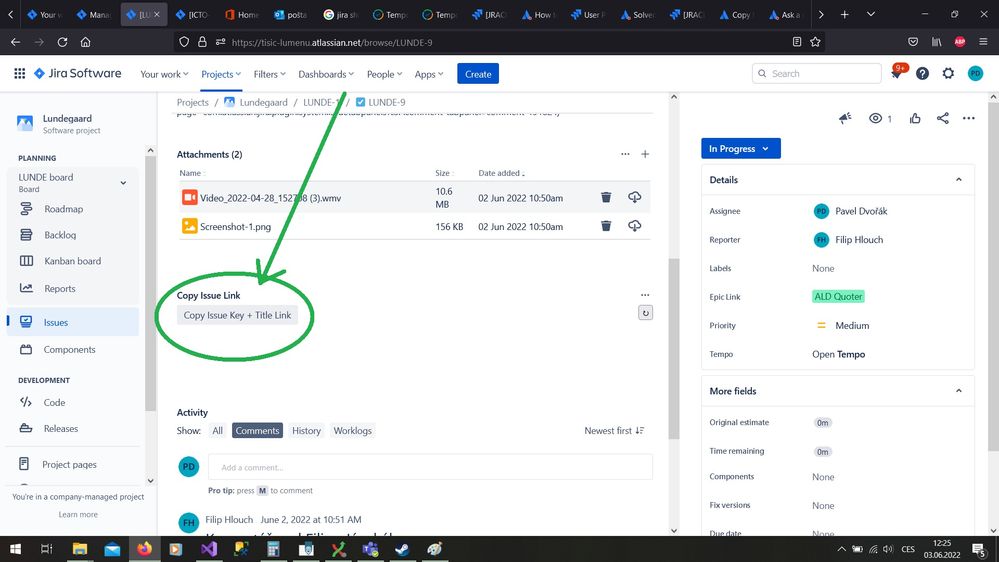Open the Lundegaard breadcrumb link
Image resolution: width=999 pixels, height=562 pixels.
(263, 102)
